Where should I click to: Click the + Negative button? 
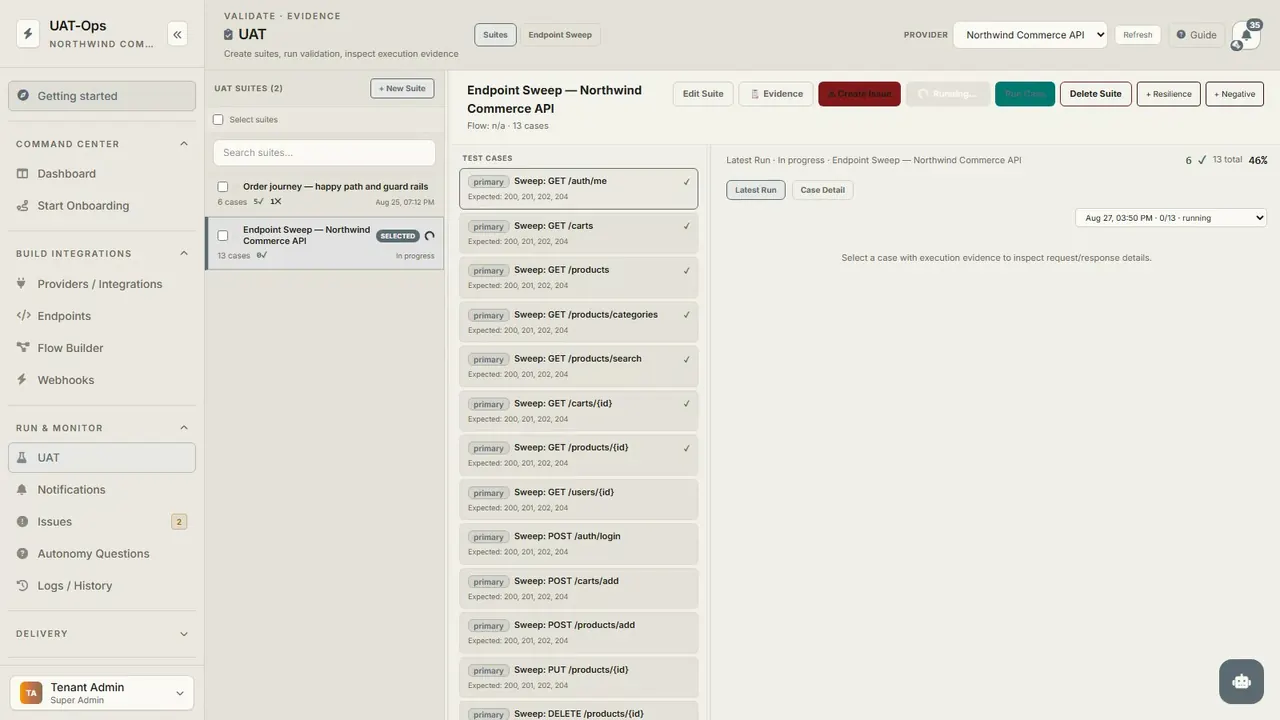1235,94
